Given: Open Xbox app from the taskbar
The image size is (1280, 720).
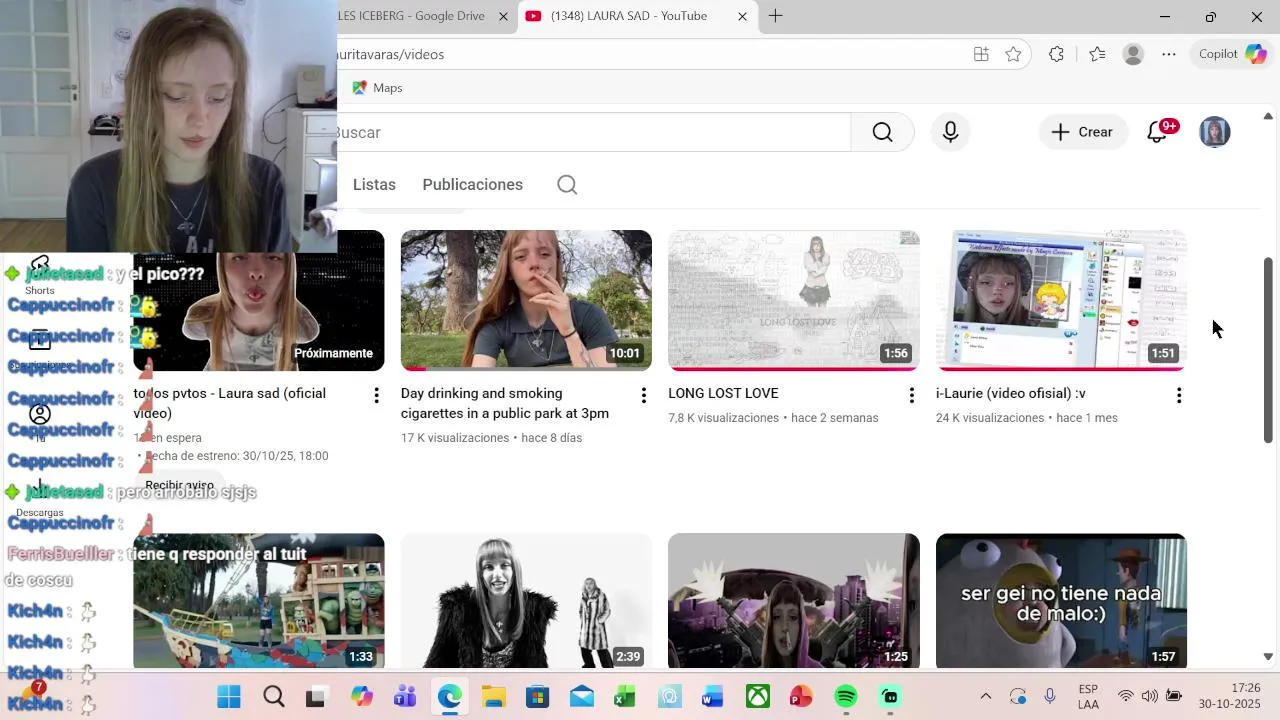Looking at the screenshot, I should point(758,696).
